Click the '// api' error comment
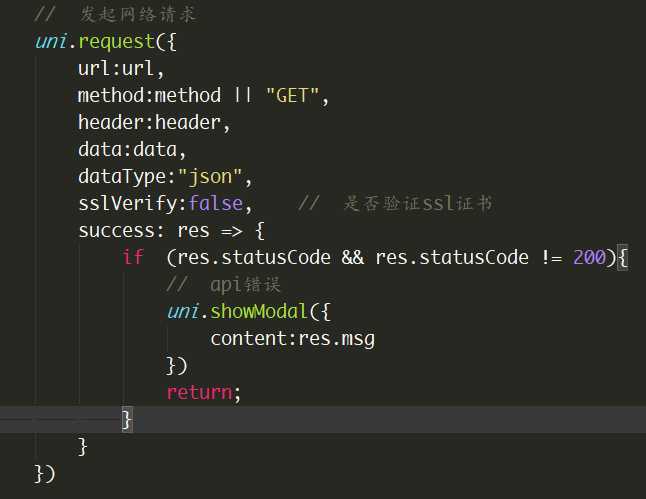The width and height of the screenshot is (646, 499). pos(223,285)
